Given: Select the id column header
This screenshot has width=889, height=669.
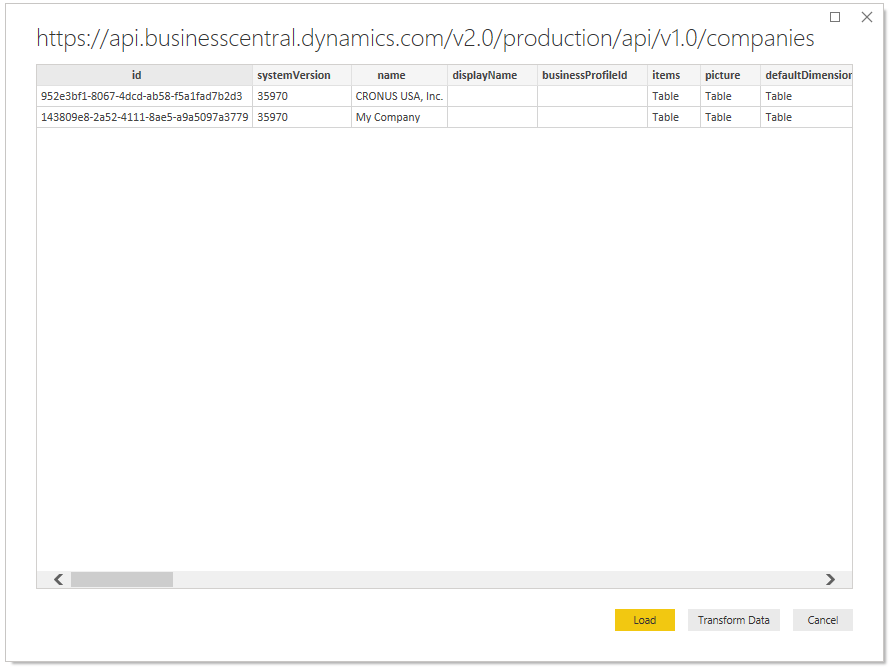Looking at the screenshot, I should click(x=136, y=75).
